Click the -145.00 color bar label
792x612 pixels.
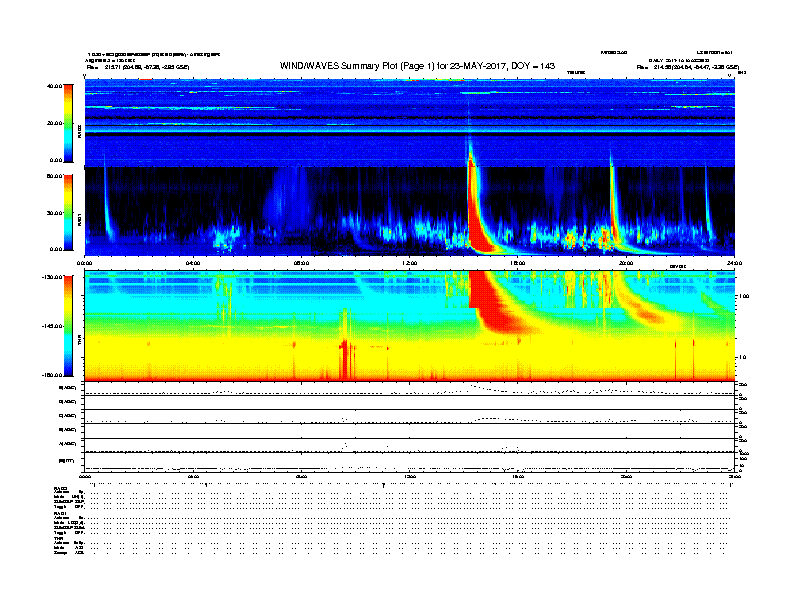52,326
